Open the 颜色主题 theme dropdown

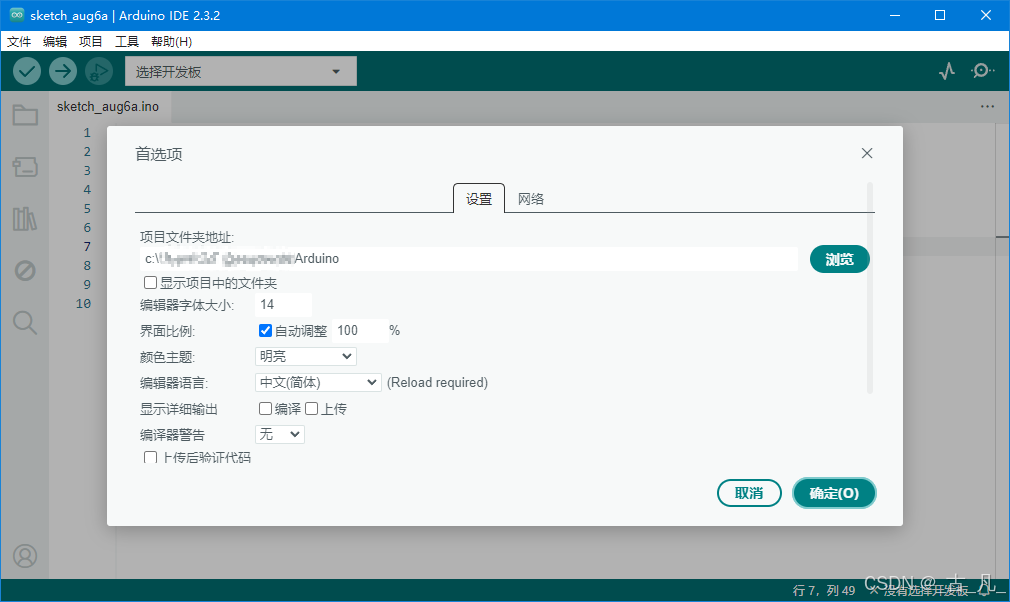pos(305,356)
